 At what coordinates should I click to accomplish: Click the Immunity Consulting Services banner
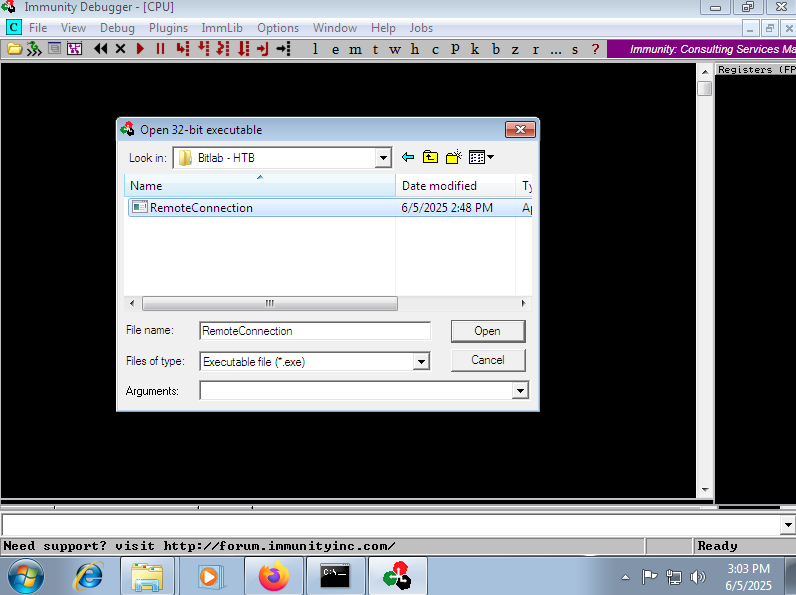[702, 49]
